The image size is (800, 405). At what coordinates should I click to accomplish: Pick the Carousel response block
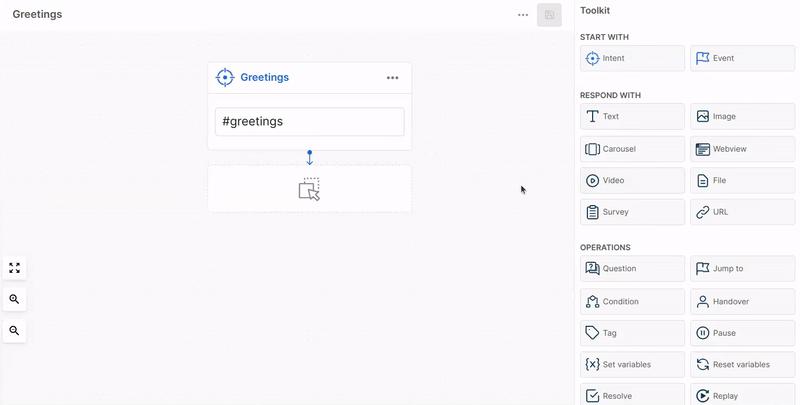(x=632, y=149)
